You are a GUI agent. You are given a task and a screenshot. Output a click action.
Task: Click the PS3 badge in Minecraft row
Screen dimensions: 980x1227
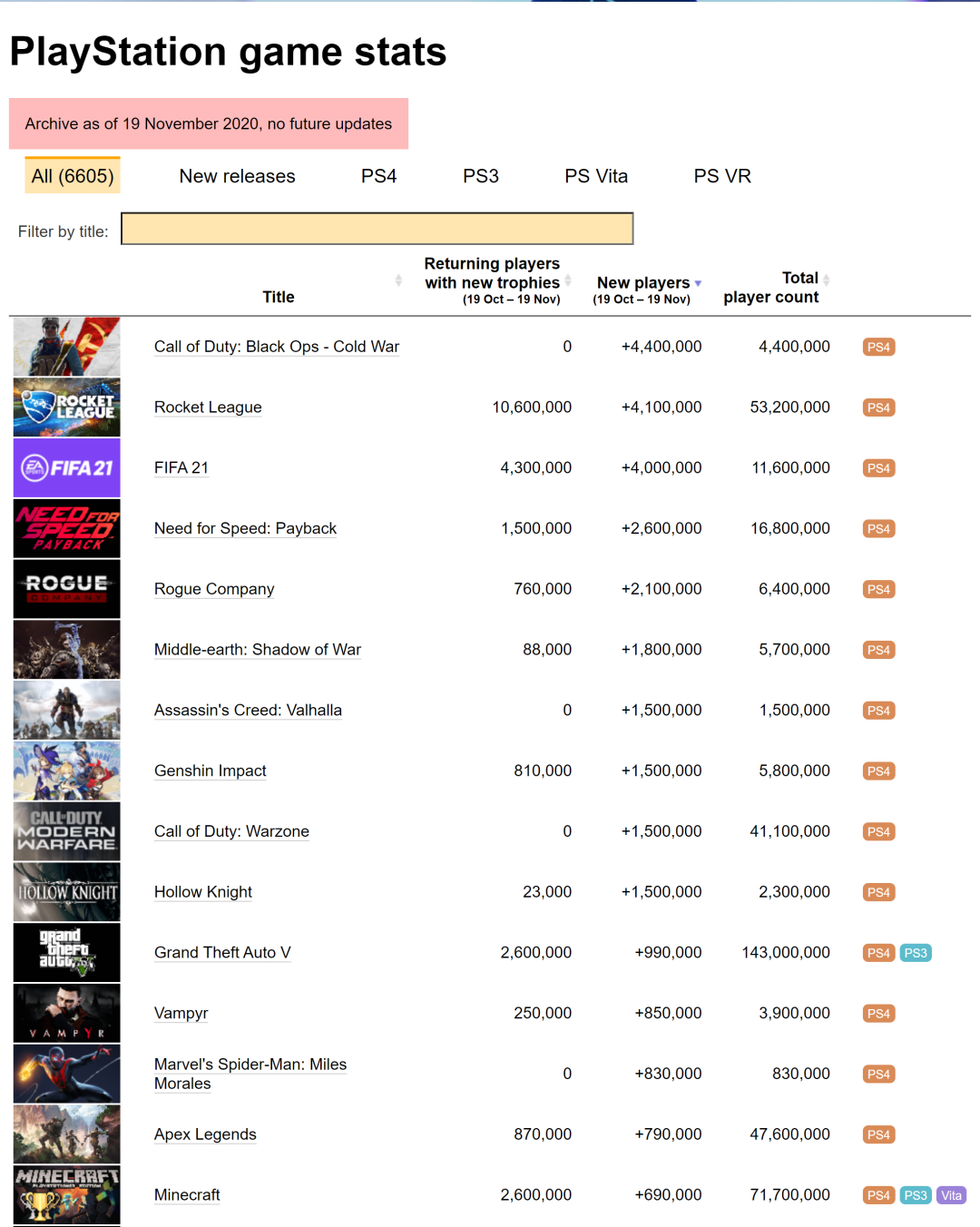916,1195
